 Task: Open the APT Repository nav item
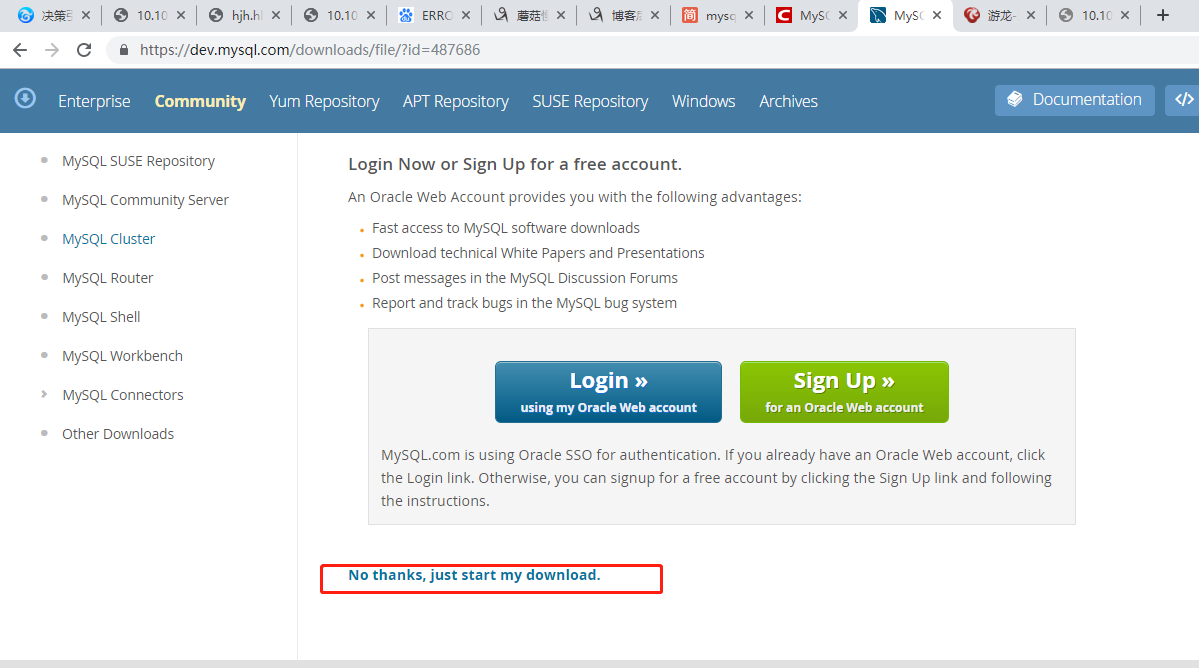(x=456, y=101)
